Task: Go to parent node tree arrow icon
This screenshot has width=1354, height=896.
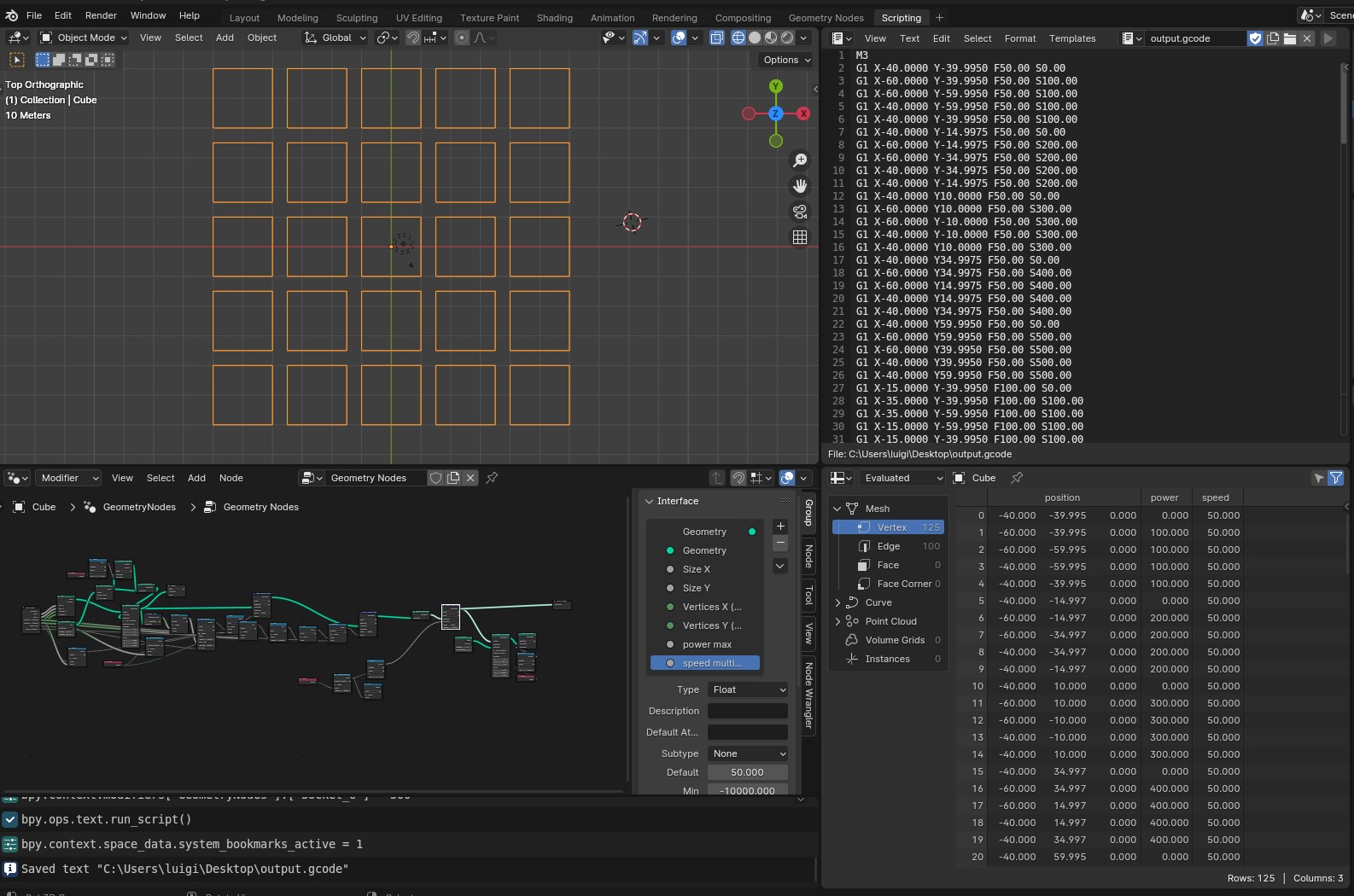Action: coord(717,478)
